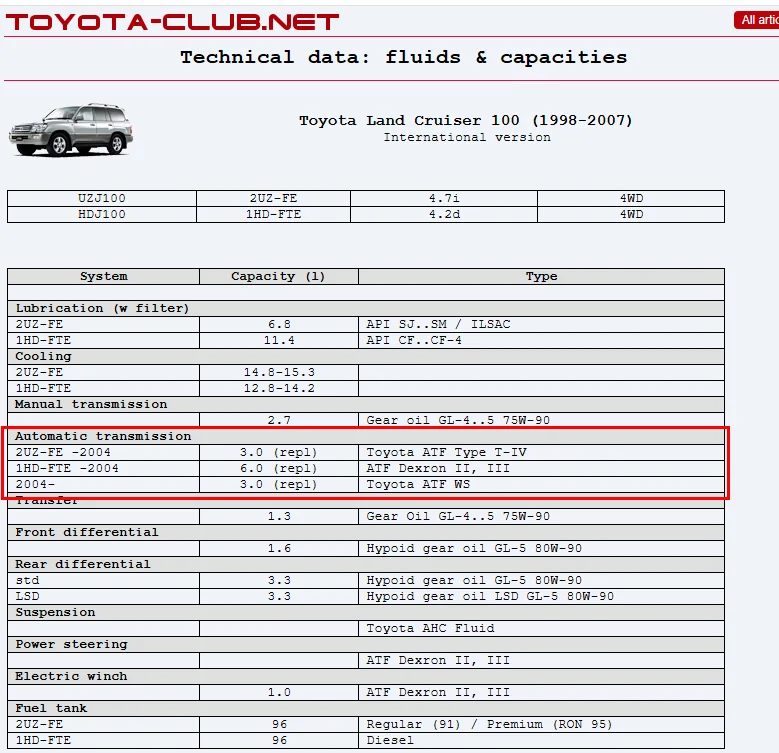The width and height of the screenshot is (779, 753).
Task: Click the TOYOTA-CLUB.NET logo
Action: 172,21
